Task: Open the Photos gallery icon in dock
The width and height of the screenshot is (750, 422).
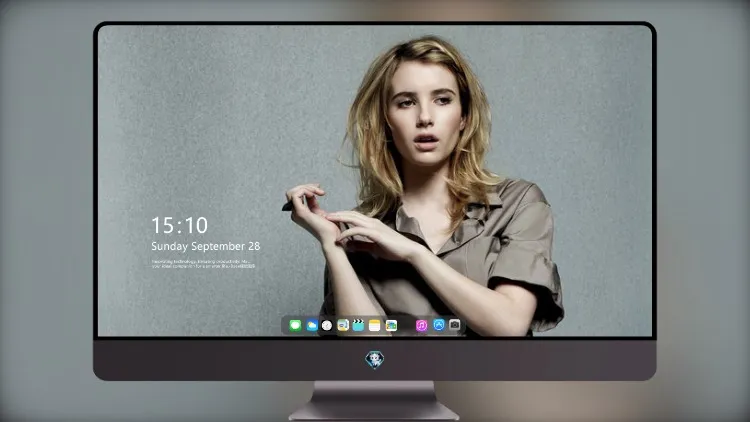Action: [391, 325]
